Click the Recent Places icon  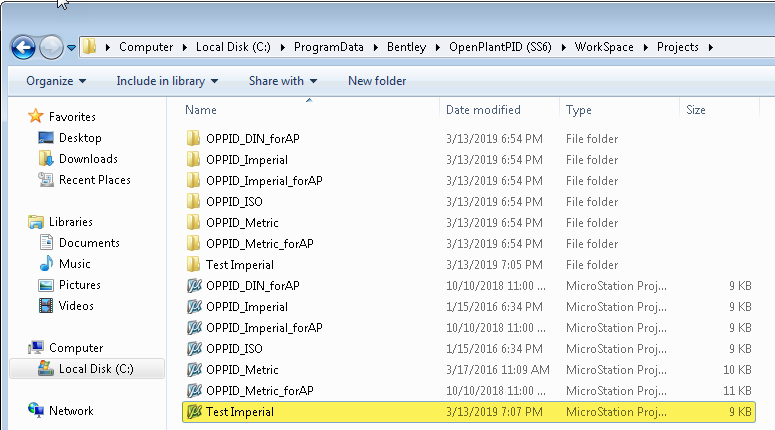[46, 179]
